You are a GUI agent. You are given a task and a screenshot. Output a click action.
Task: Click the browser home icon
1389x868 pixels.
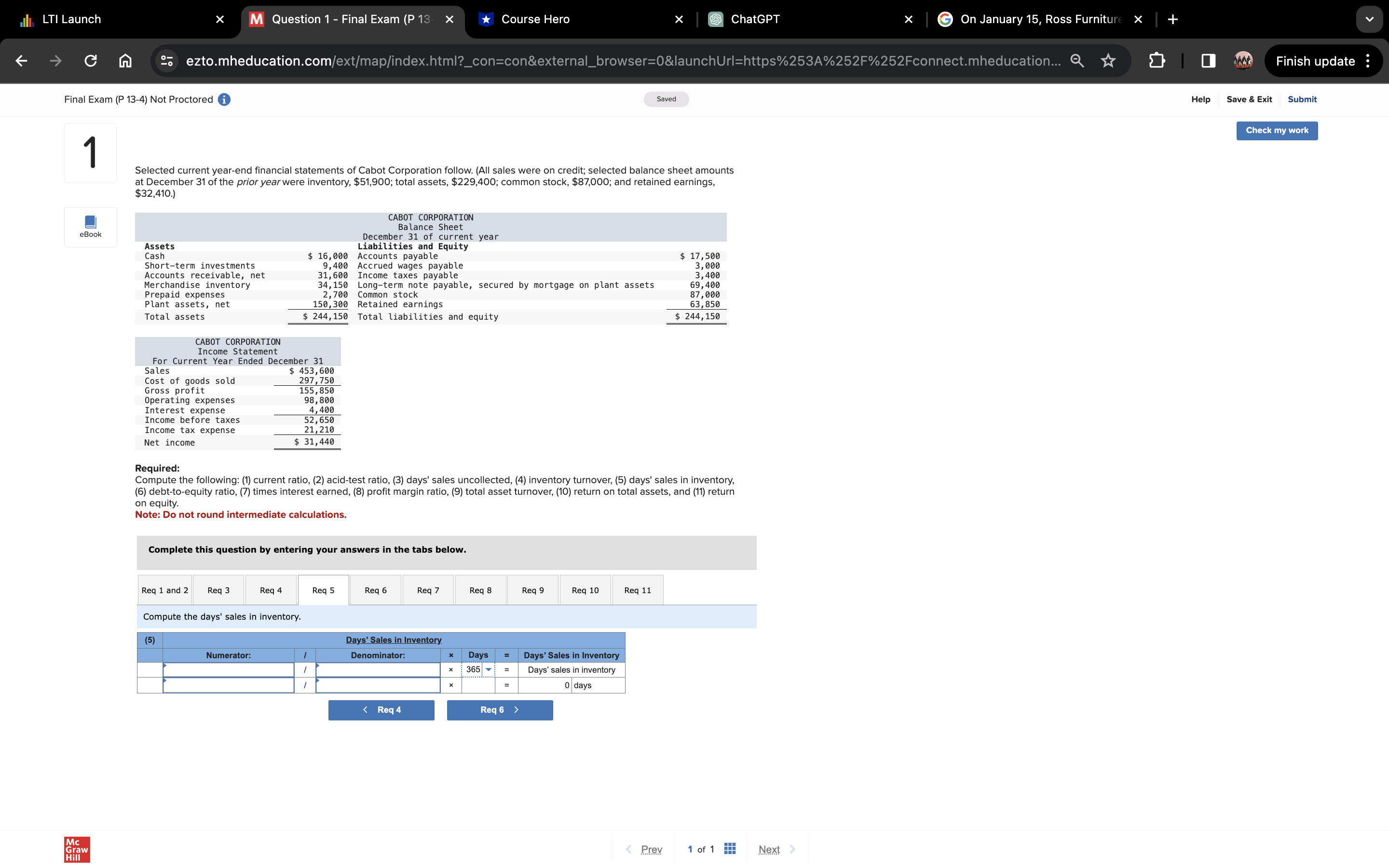(125, 60)
